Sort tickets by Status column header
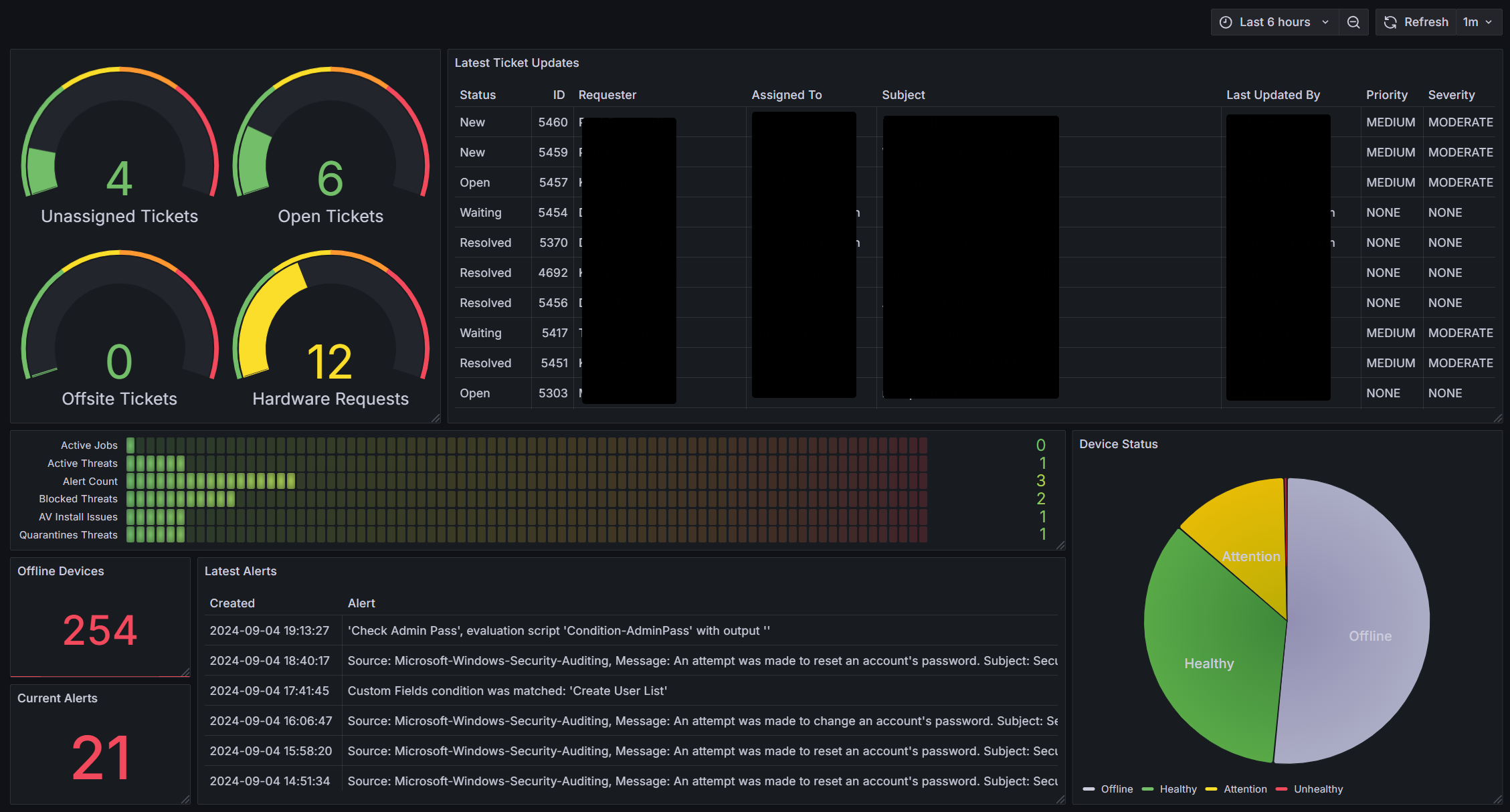The height and width of the screenshot is (812, 1510). point(478,95)
